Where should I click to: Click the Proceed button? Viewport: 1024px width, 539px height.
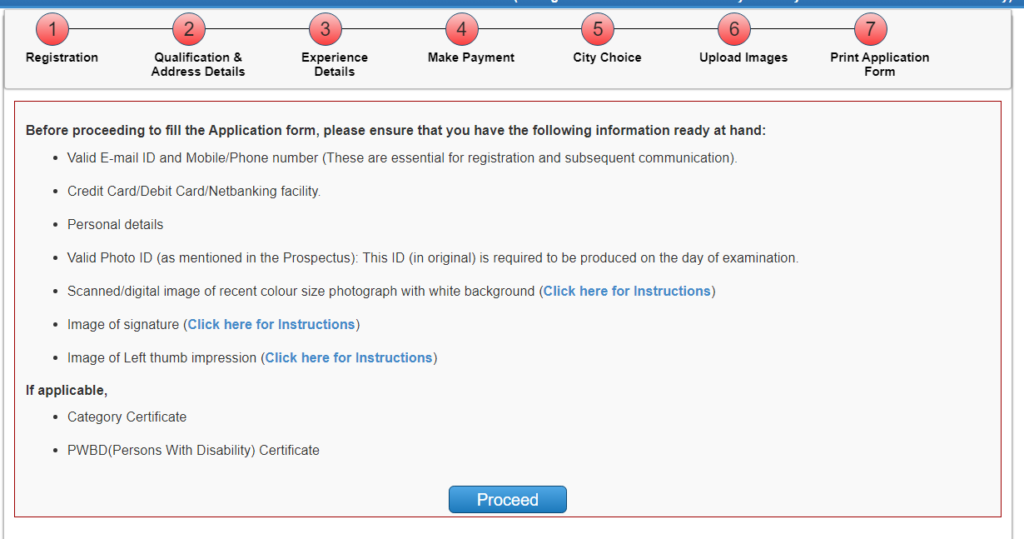pyautogui.click(x=507, y=500)
